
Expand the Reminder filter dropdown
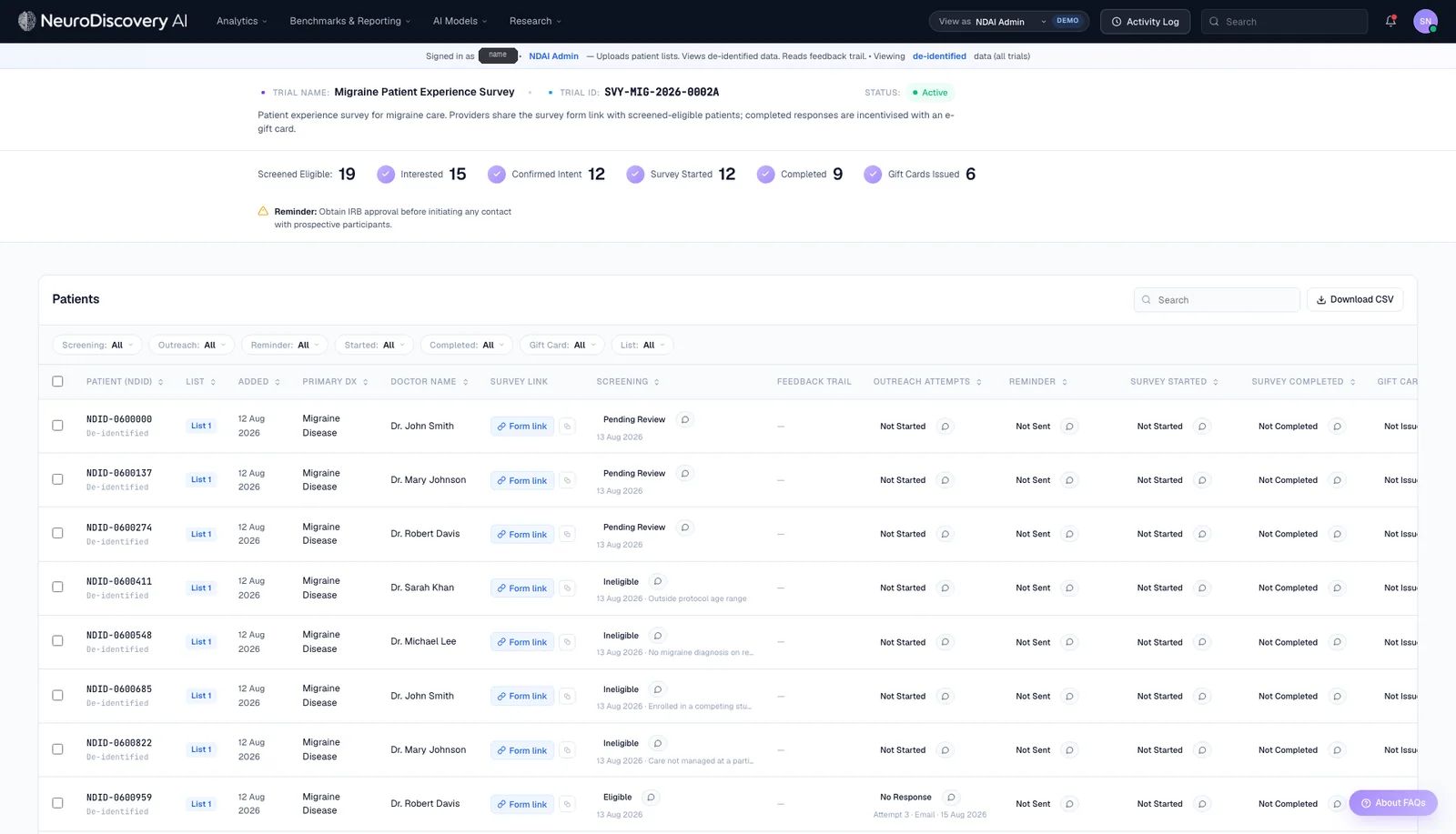(x=285, y=345)
